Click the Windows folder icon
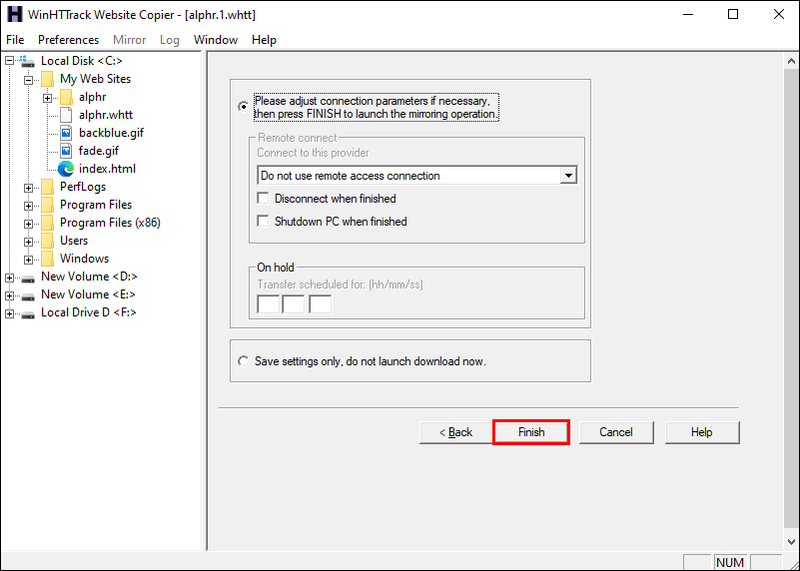The height and width of the screenshot is (571, 800). tap(47, 259)
